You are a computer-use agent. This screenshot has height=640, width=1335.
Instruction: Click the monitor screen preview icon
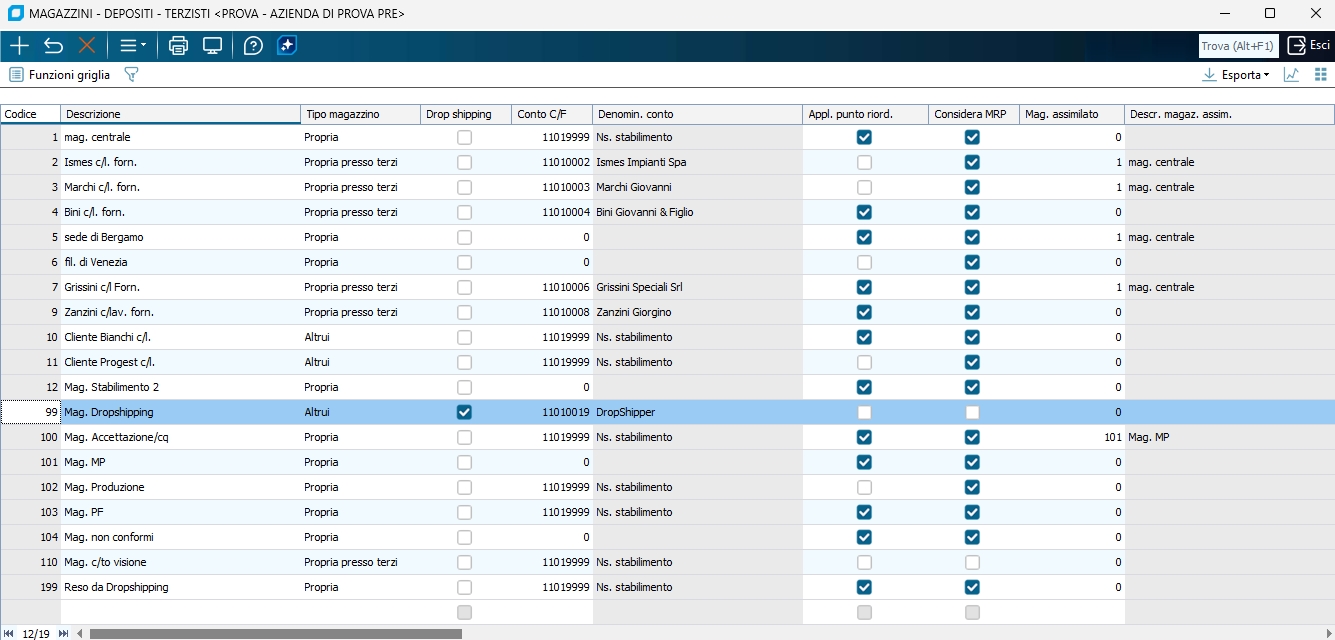click(x=212, y=46)
